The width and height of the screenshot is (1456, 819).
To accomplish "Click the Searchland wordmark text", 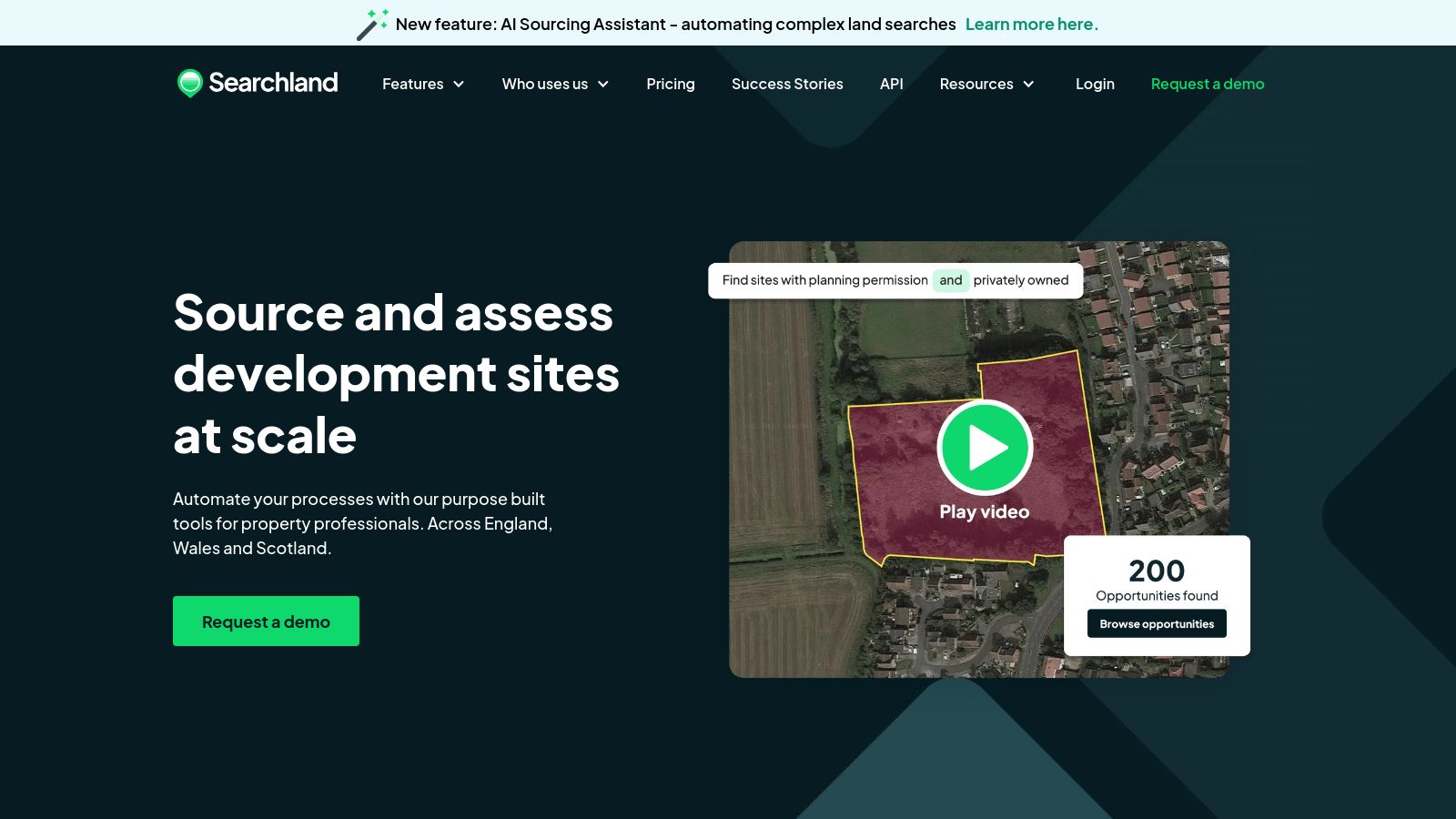I will [273, 83].
